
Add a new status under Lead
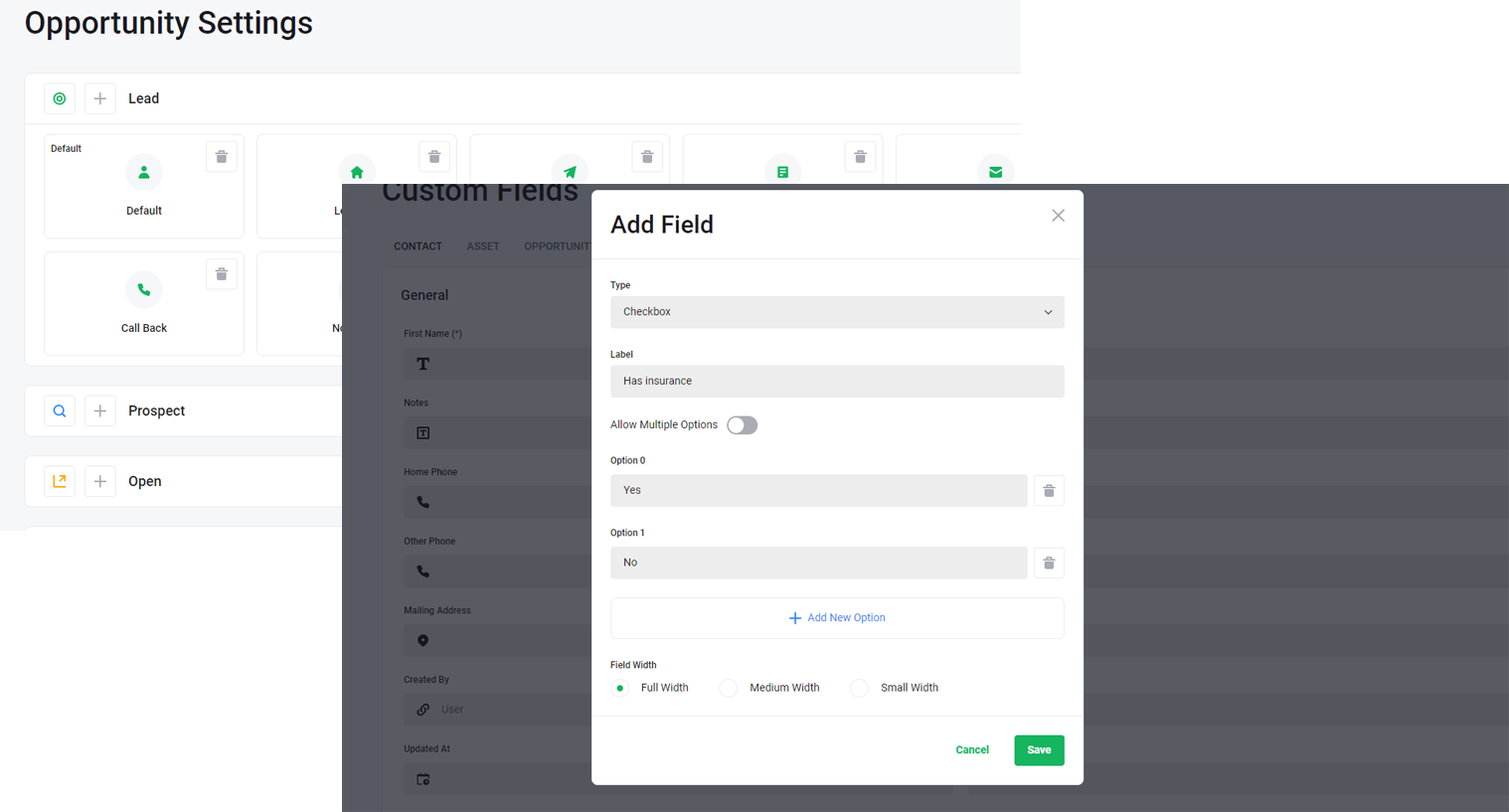[x=100, y=98]
